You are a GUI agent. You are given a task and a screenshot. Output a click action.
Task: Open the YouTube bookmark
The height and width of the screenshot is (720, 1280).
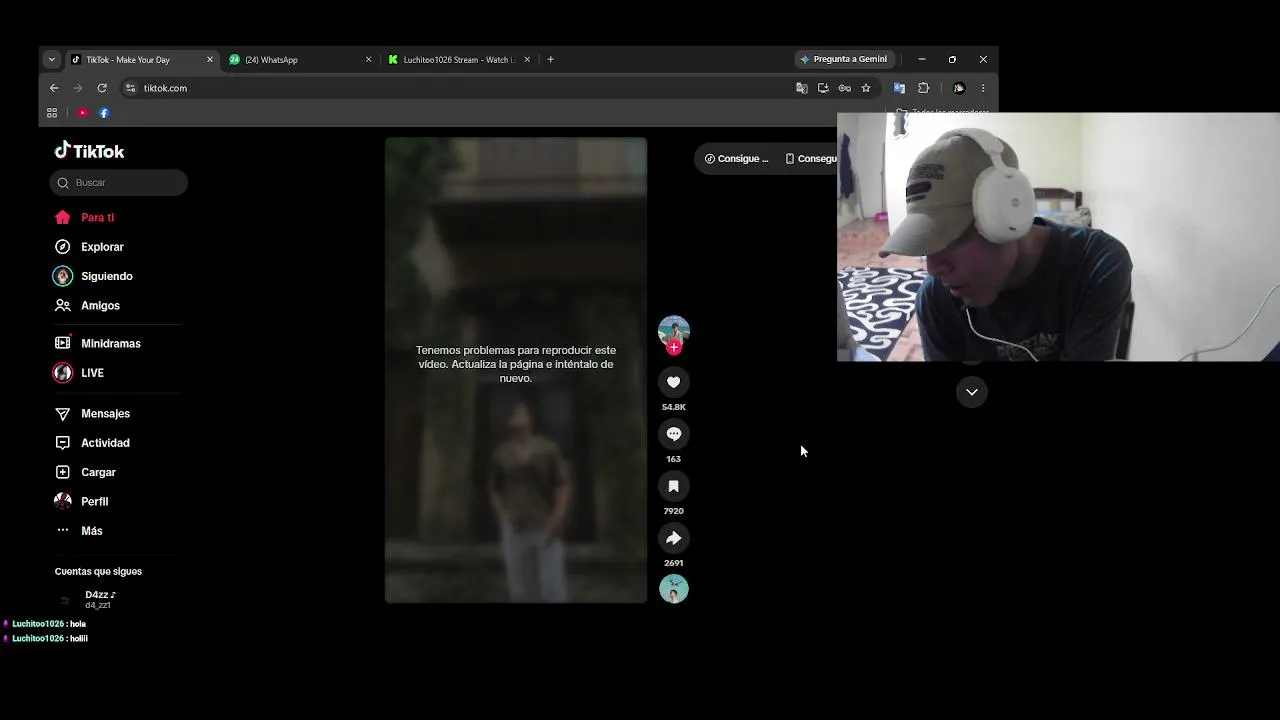point(82,113)
